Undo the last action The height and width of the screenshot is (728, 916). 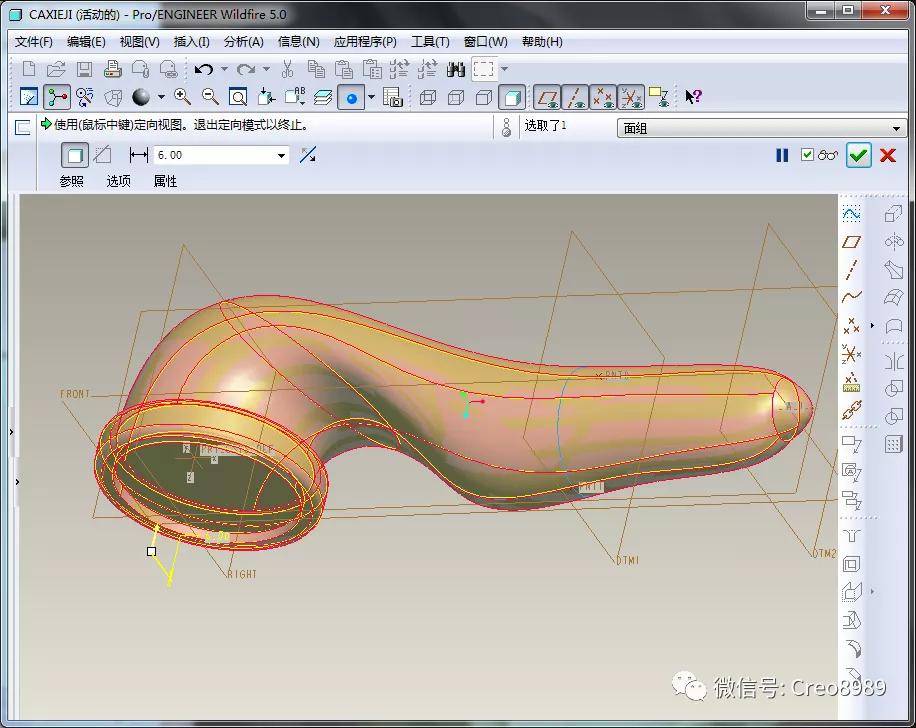point(203,70)
